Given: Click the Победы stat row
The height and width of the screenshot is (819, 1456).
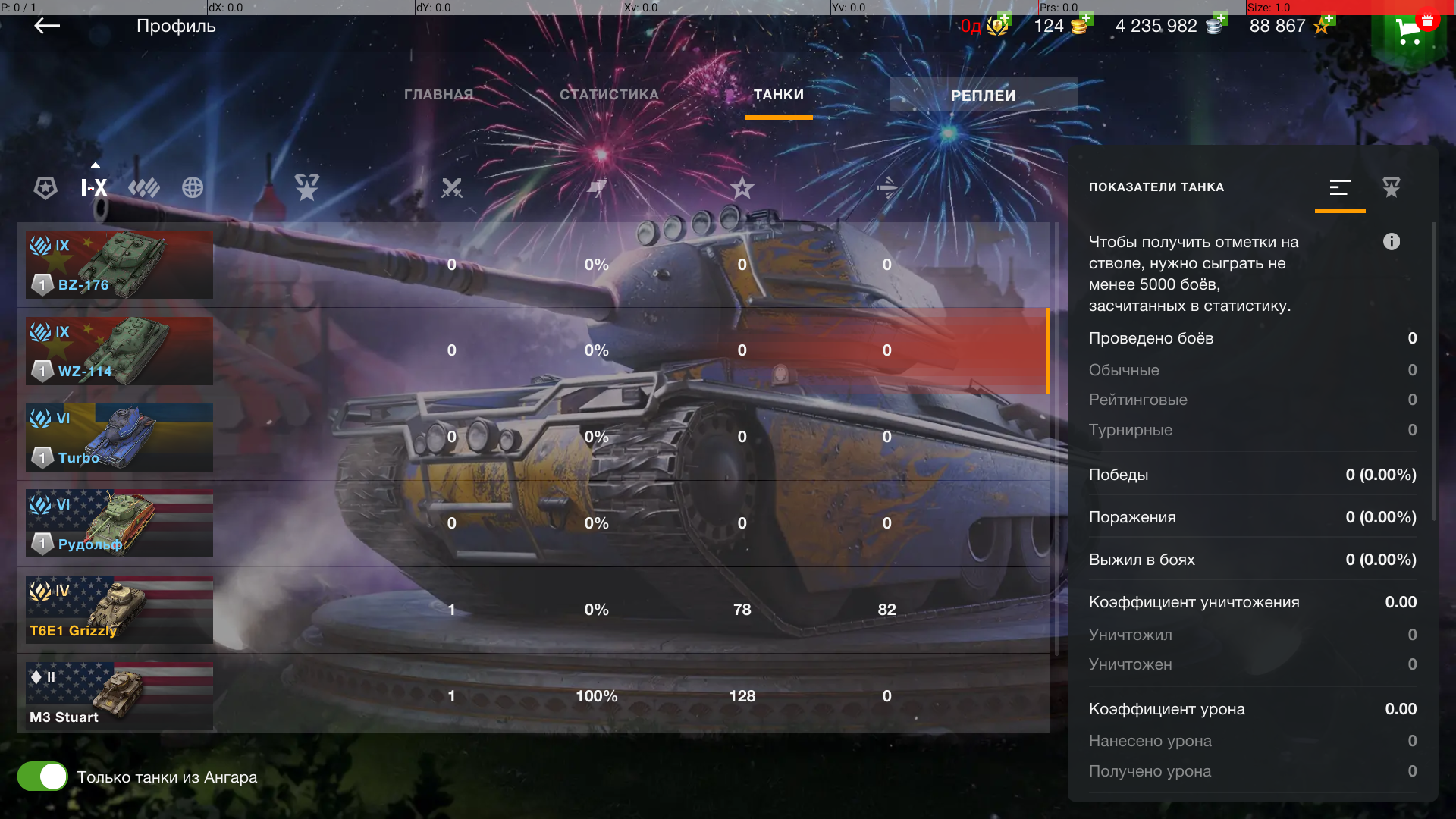Looking at the screenshot, I should (x=1253, y=475).
